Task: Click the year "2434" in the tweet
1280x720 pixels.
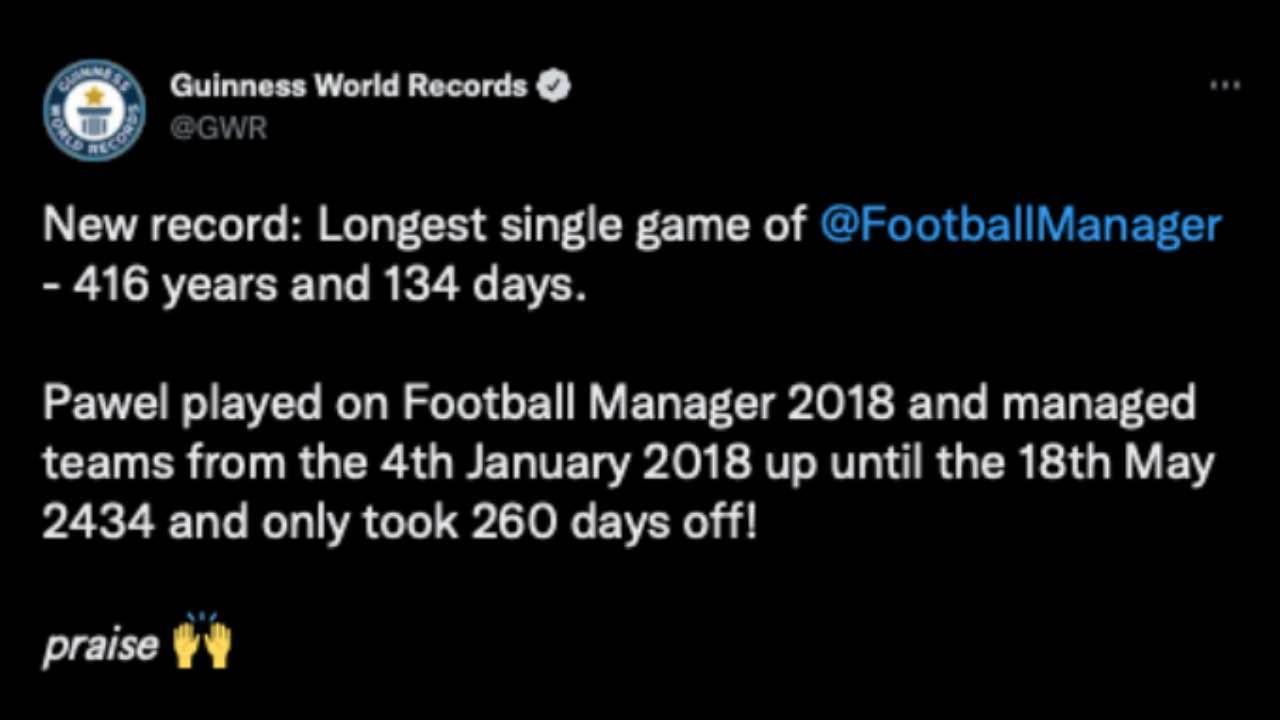Action: pos(97,523)
